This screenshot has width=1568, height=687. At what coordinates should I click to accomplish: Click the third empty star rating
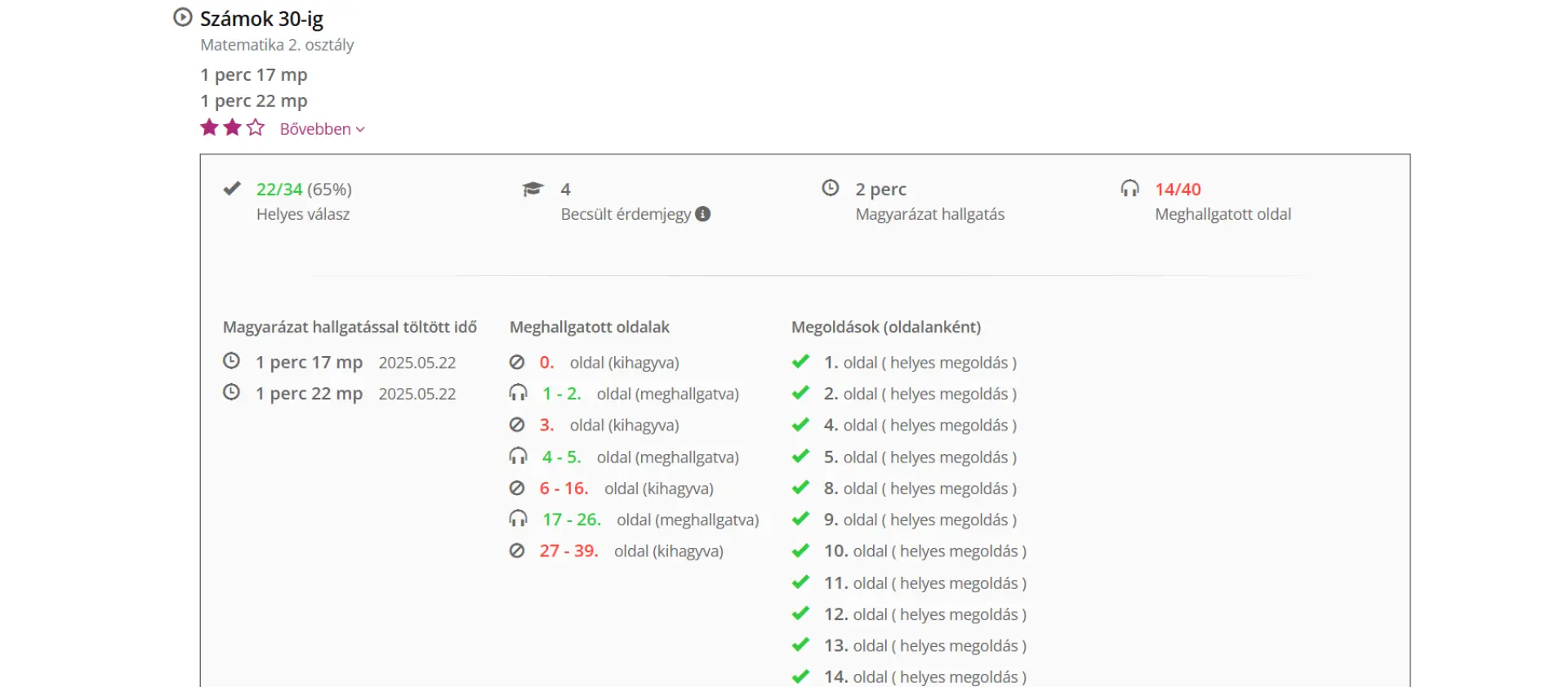pyautogui.click(x=256, y=127)
